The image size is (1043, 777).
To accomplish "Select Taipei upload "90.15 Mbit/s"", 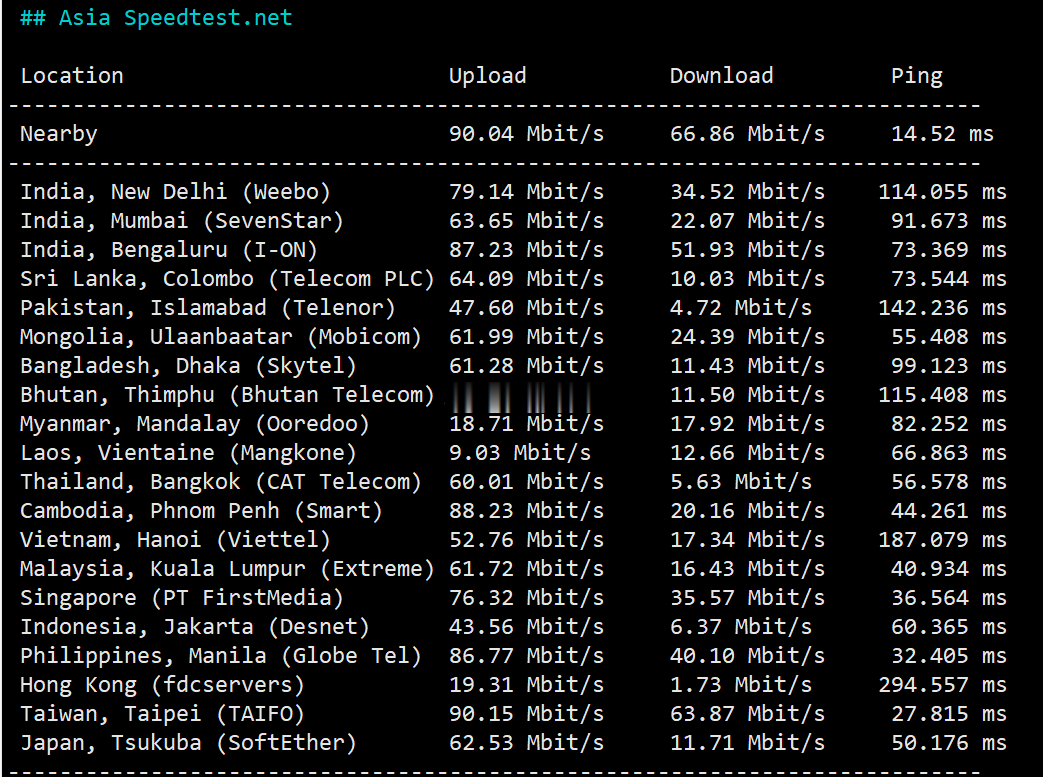I will click(x=526, y=714).
